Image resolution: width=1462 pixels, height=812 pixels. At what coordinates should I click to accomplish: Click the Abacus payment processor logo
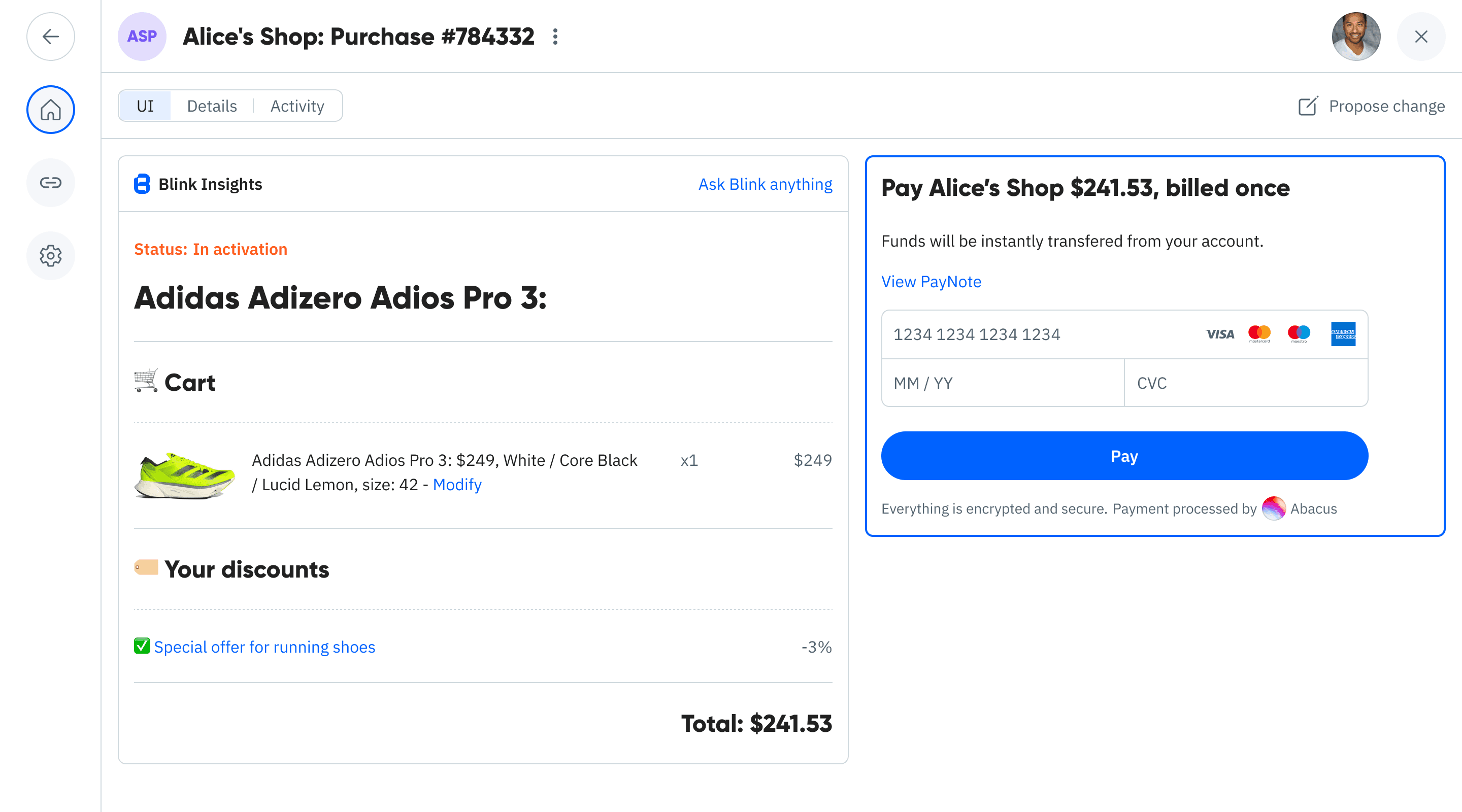coord(1274,509)
